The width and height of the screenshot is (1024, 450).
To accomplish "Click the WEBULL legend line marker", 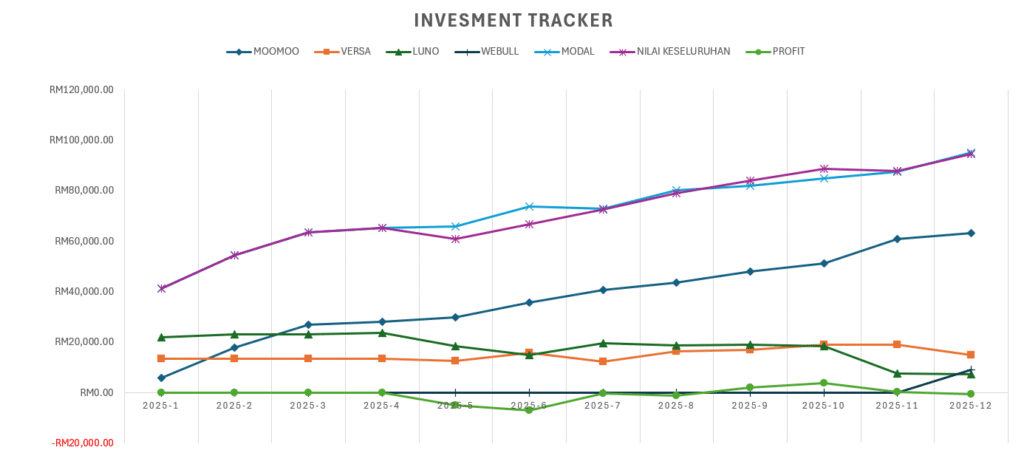I will click(465, 51).
